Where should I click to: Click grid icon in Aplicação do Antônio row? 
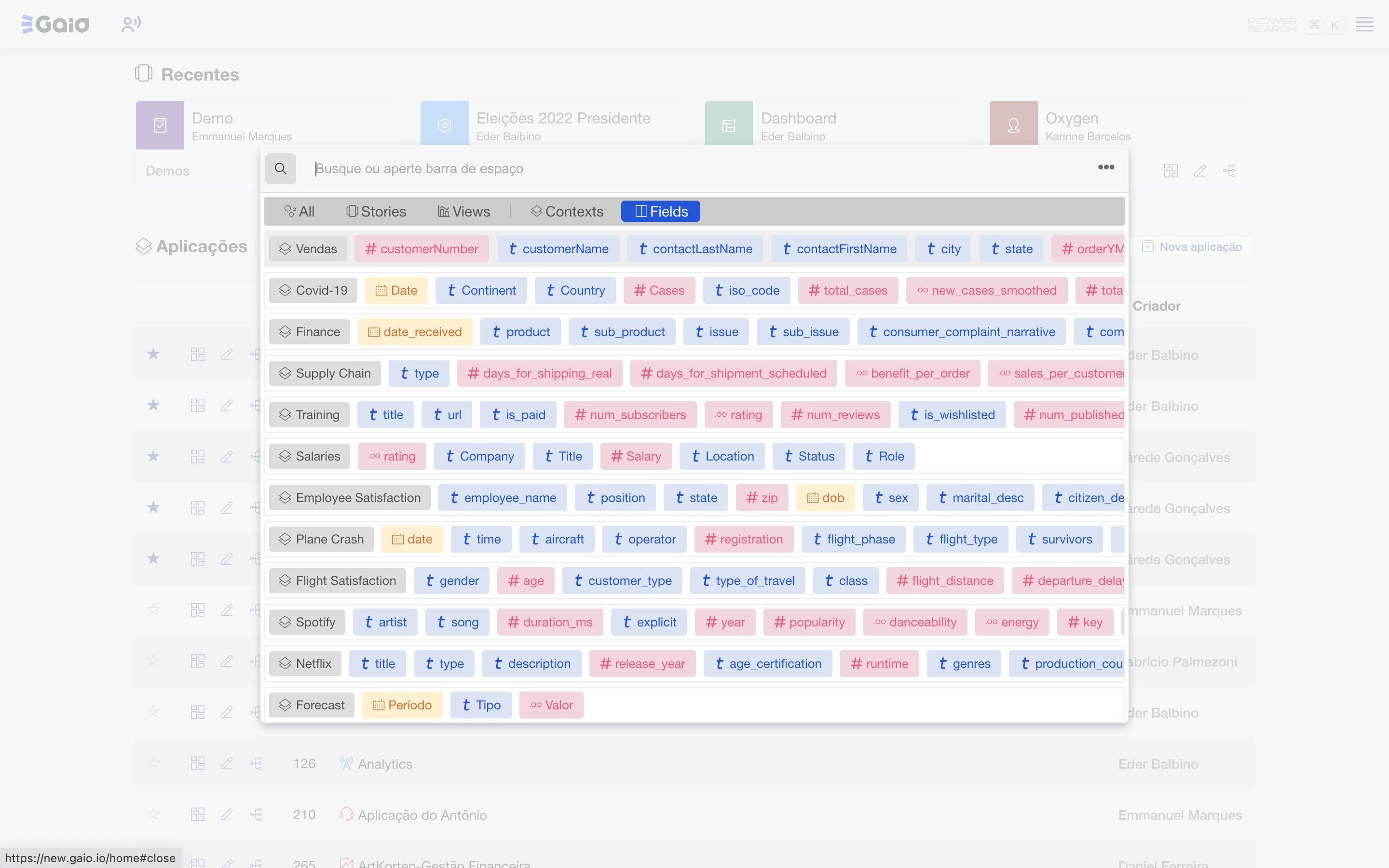(197, 814)
